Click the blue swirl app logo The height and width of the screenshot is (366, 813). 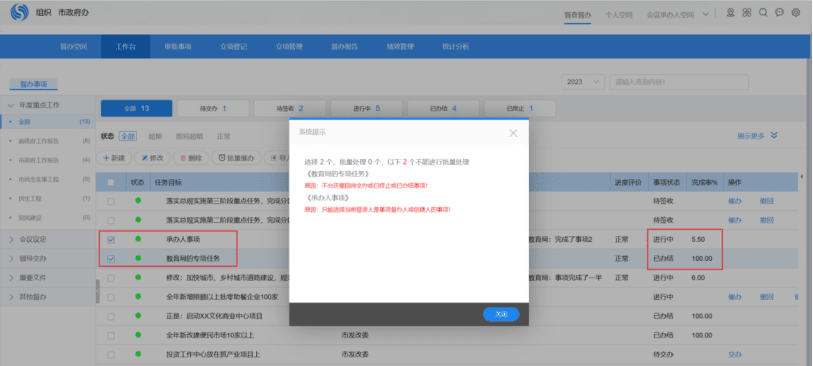(20, 12)
